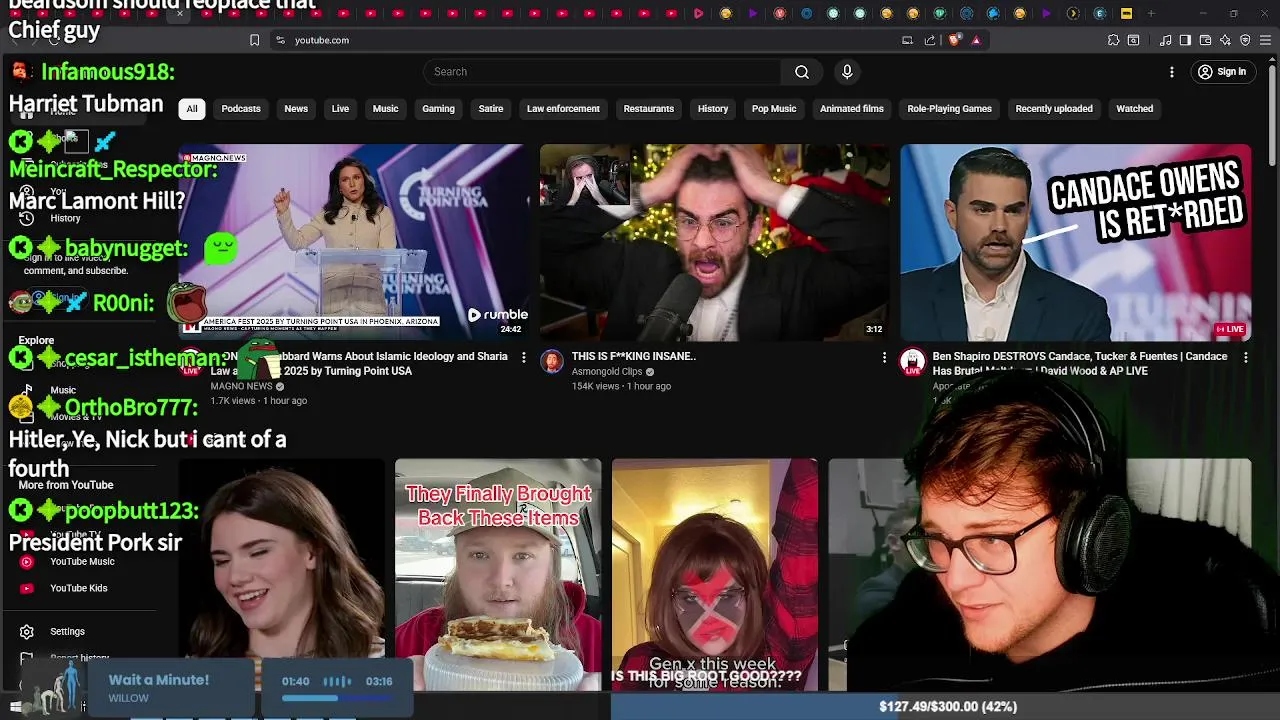Open Leo AI sparkle icon in toolbar
The image size is (1280, 720).
(x=1225, y=40)
